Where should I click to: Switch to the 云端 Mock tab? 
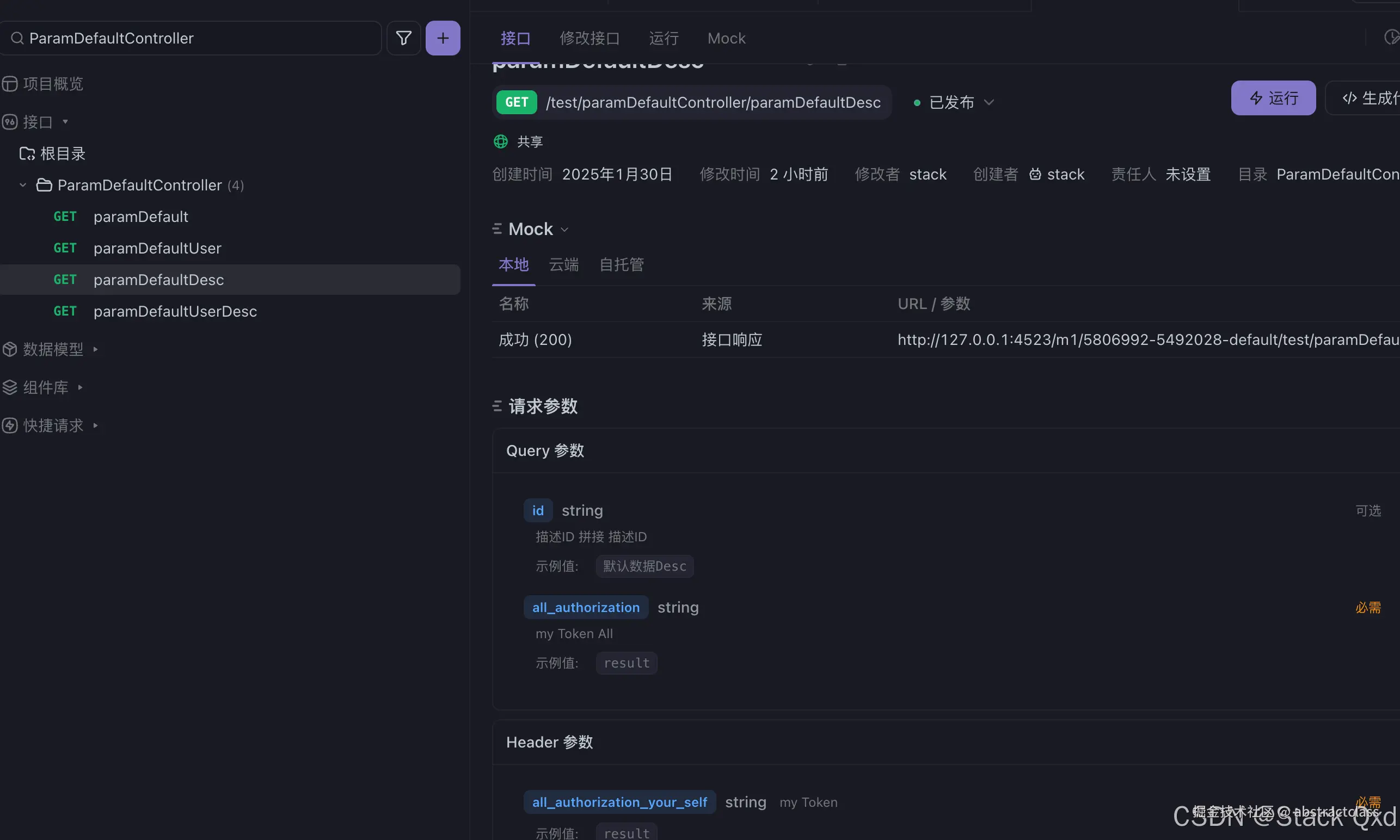[x=563, y=264]
